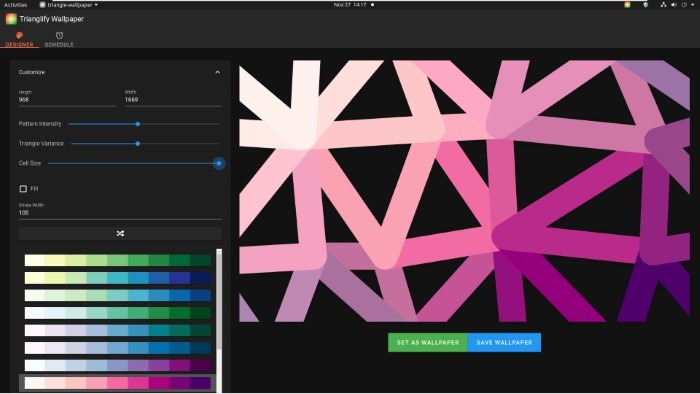The width and height of the screenshot is (700, 394).
Task: Click the Trianglify tray icon in top bar
Action: click(x=627, y=5)
